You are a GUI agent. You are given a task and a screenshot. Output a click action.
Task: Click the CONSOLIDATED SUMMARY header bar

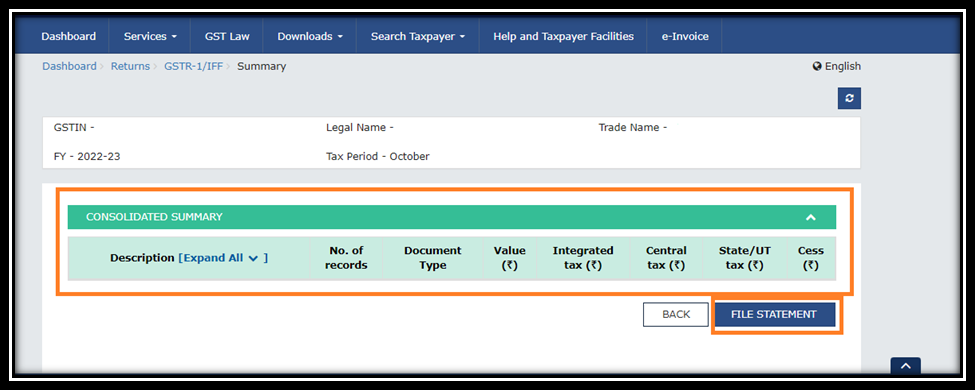pos(451,217)
